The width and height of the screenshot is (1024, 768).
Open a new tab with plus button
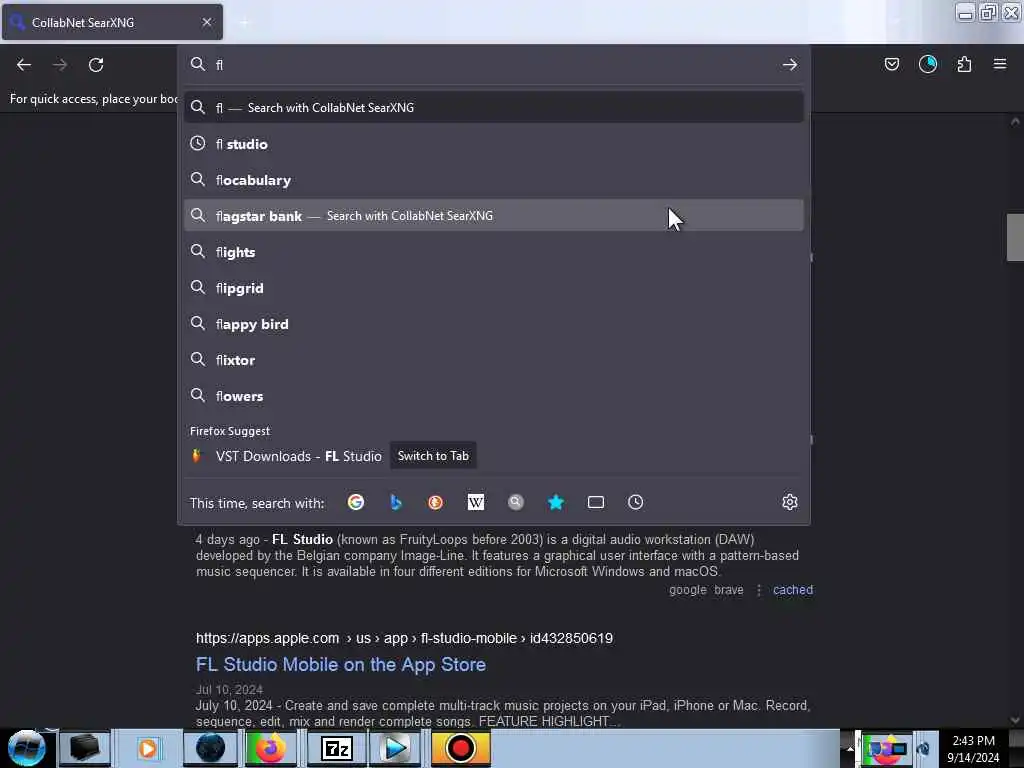(245, 23)
